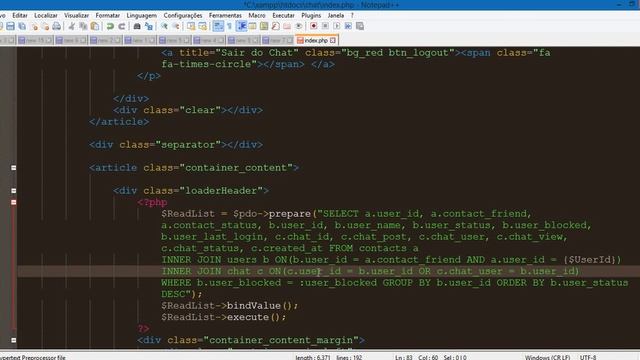Click the Playback macro icon
The width and height of the screenshot is (640, 360).
(x=337, y=26)
